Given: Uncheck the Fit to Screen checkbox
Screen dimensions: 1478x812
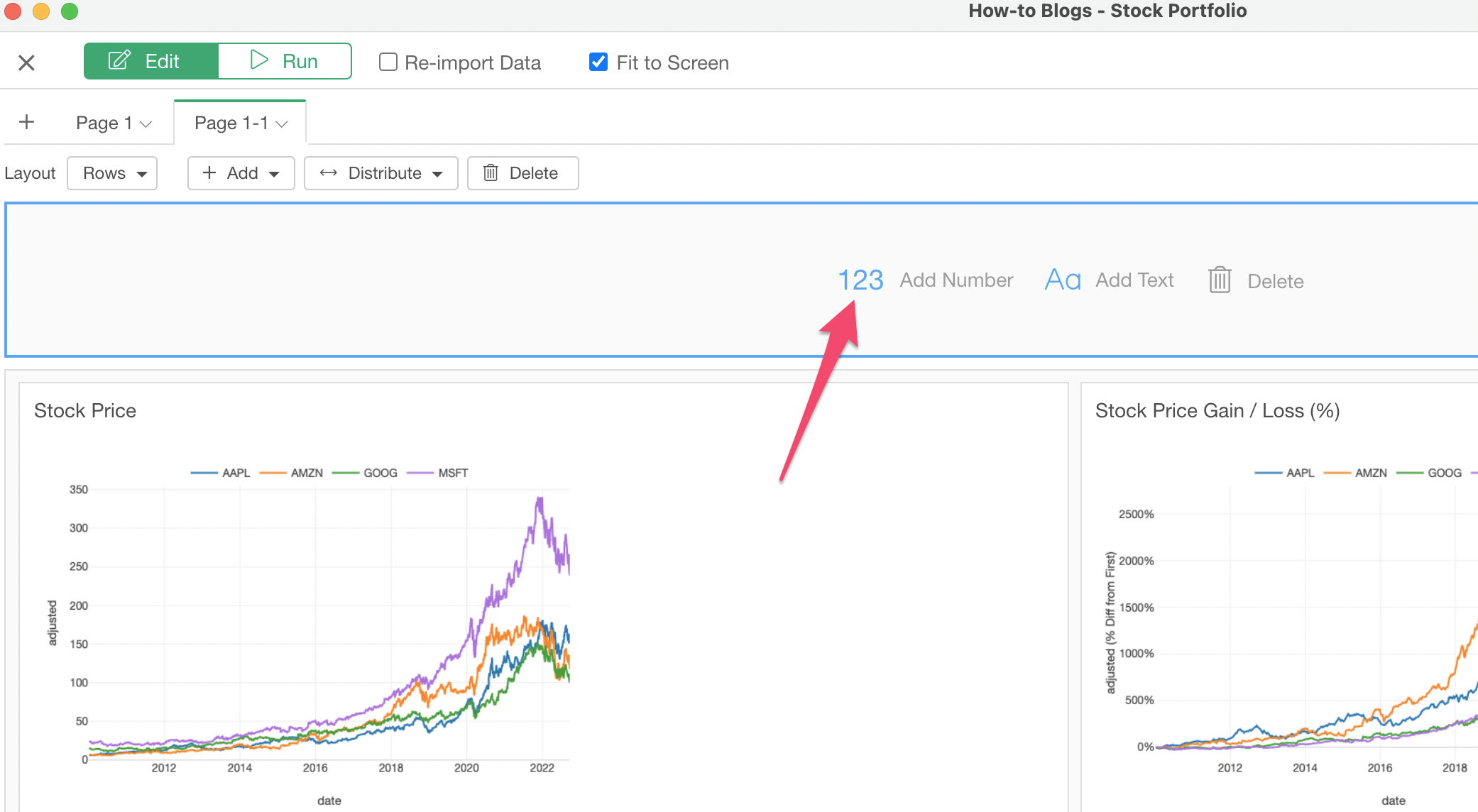Looking at the screenshot, I should [x=598, y=62].
